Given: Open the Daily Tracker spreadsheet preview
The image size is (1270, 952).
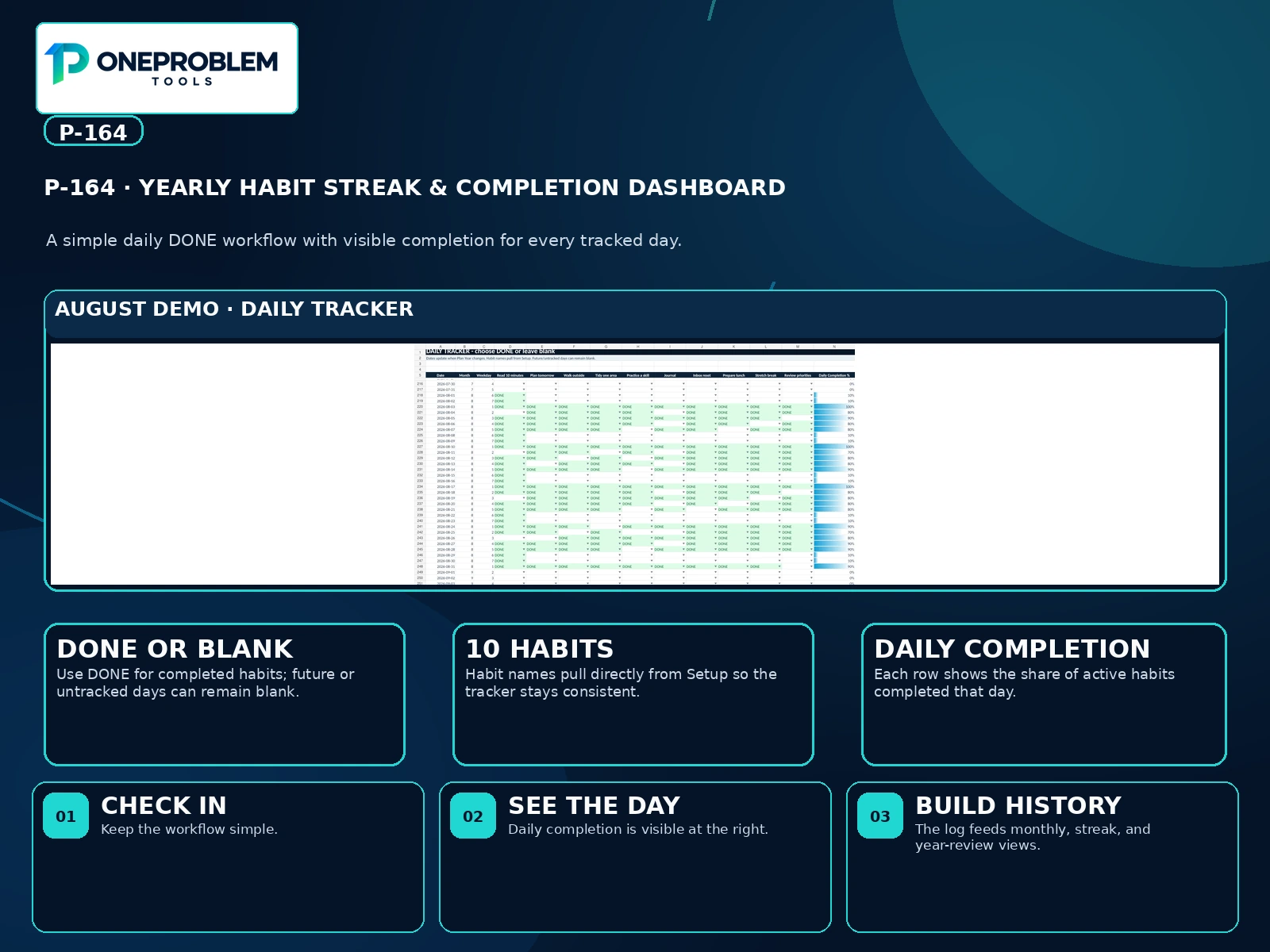Looking at the screenshot, I should coord(635,464).
